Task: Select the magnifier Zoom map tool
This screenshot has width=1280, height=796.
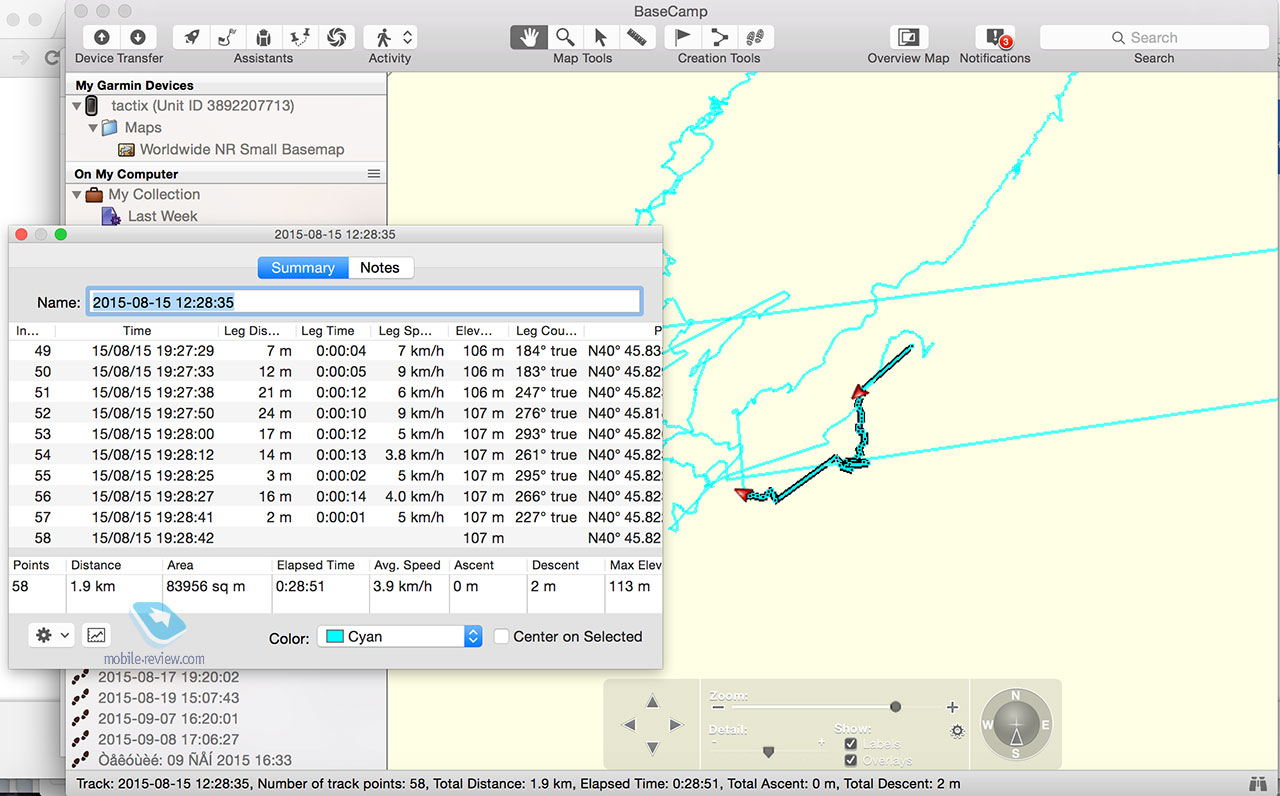Action: click(x=565, y=37)
